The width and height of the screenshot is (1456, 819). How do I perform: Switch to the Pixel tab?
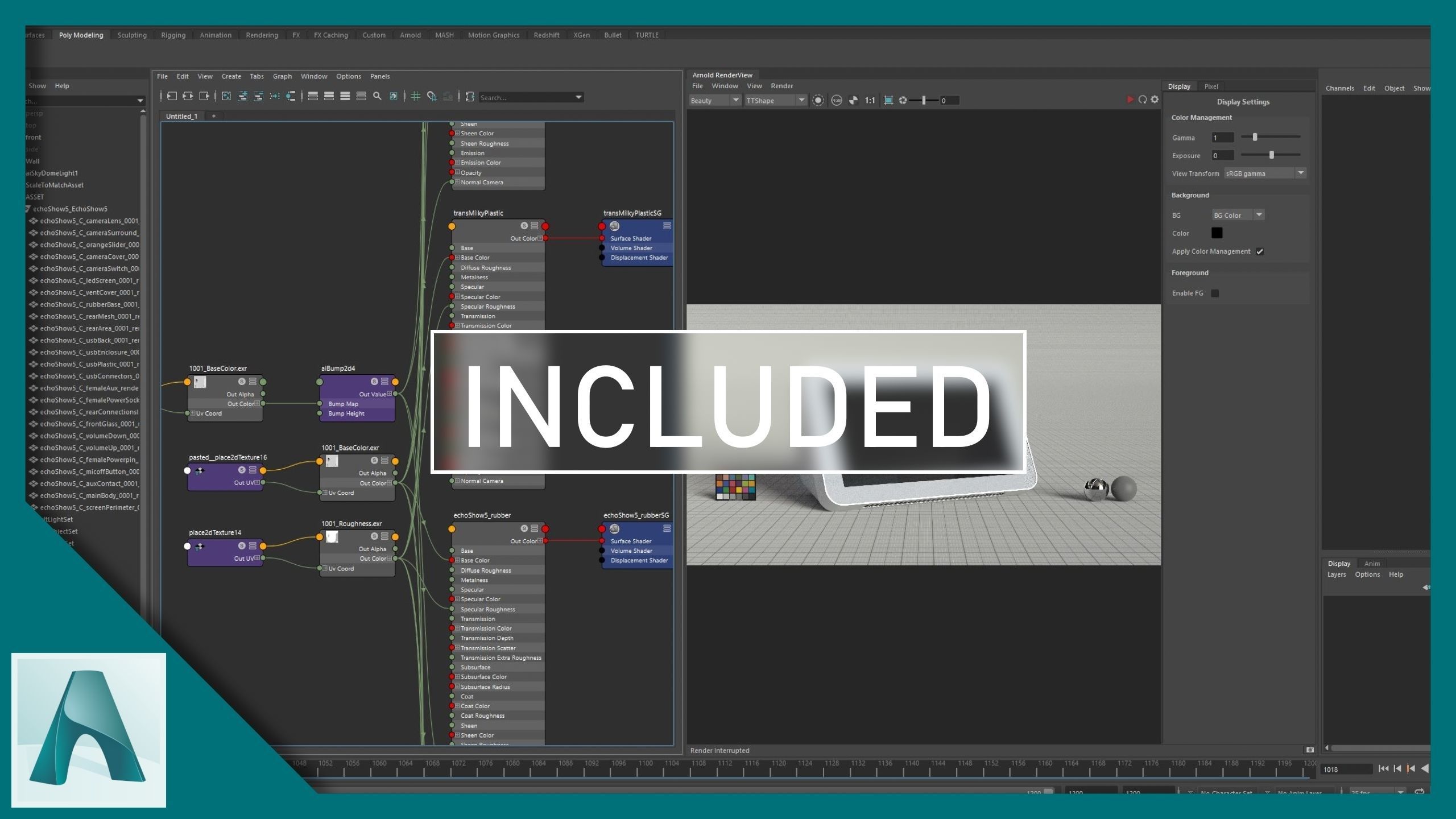pos(1211,86)
